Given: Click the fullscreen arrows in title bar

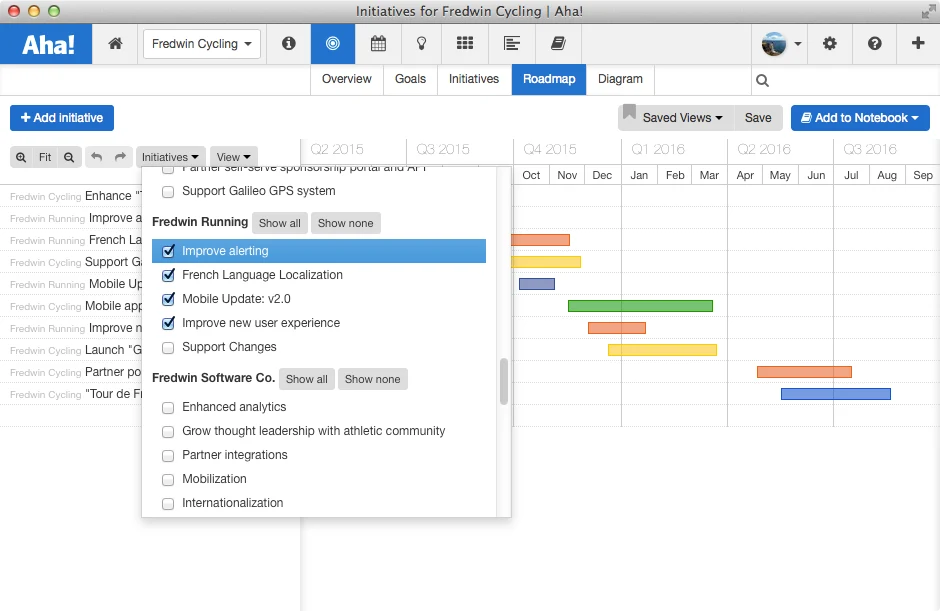Looking at the screenshot, I should click(929, 11).
